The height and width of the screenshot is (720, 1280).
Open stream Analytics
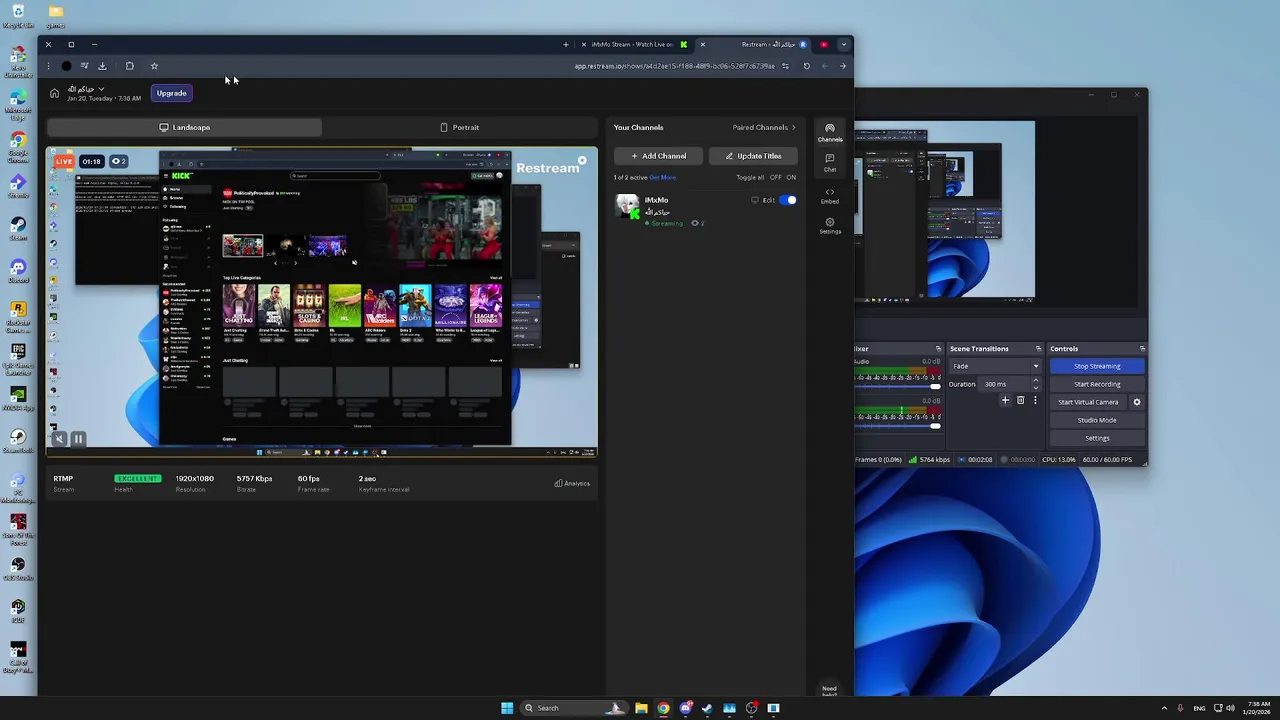[x=572, y=483]
